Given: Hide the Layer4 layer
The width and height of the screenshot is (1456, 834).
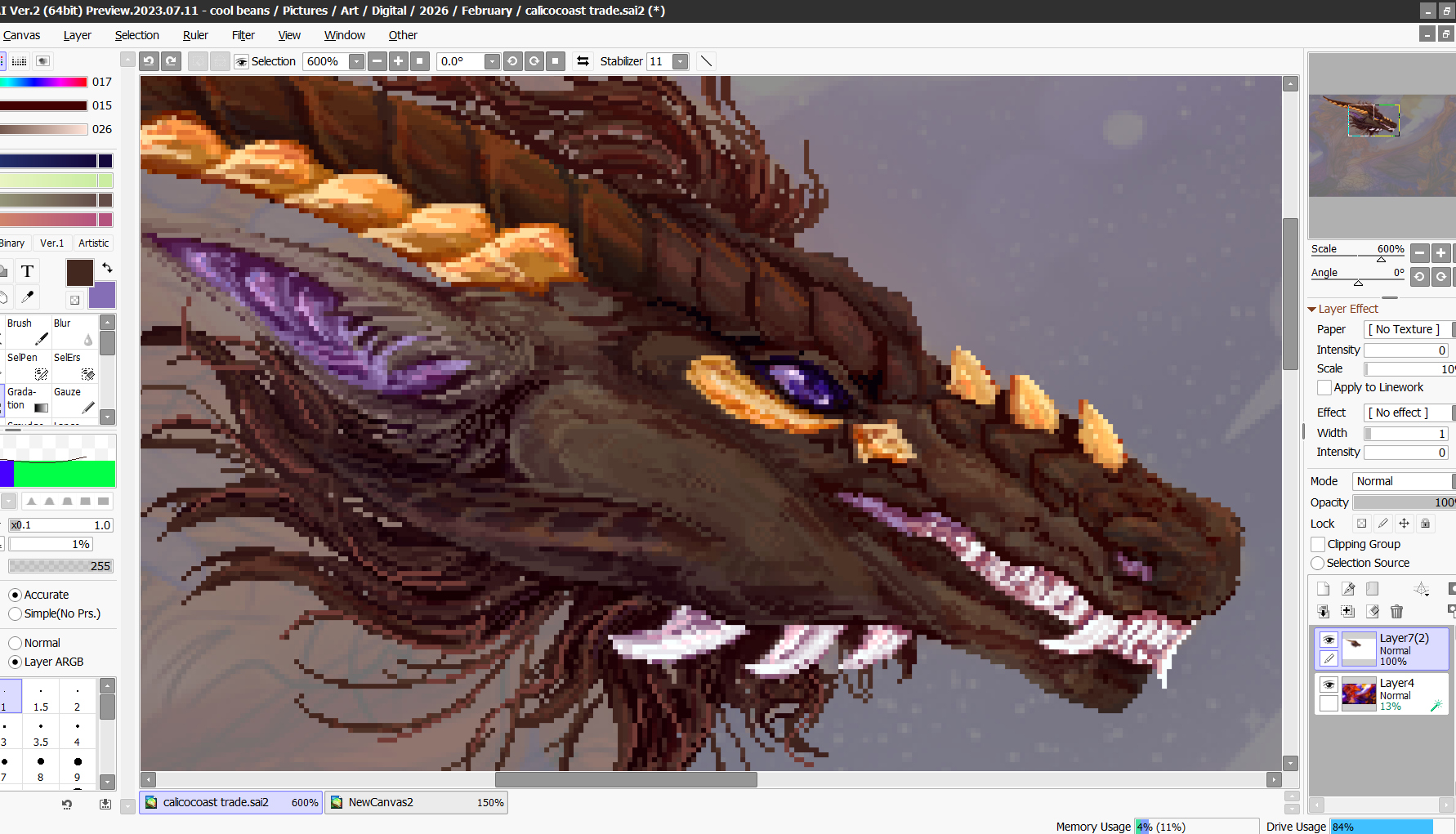Looking at the screenshot, I should click(x=1329, y=685).
